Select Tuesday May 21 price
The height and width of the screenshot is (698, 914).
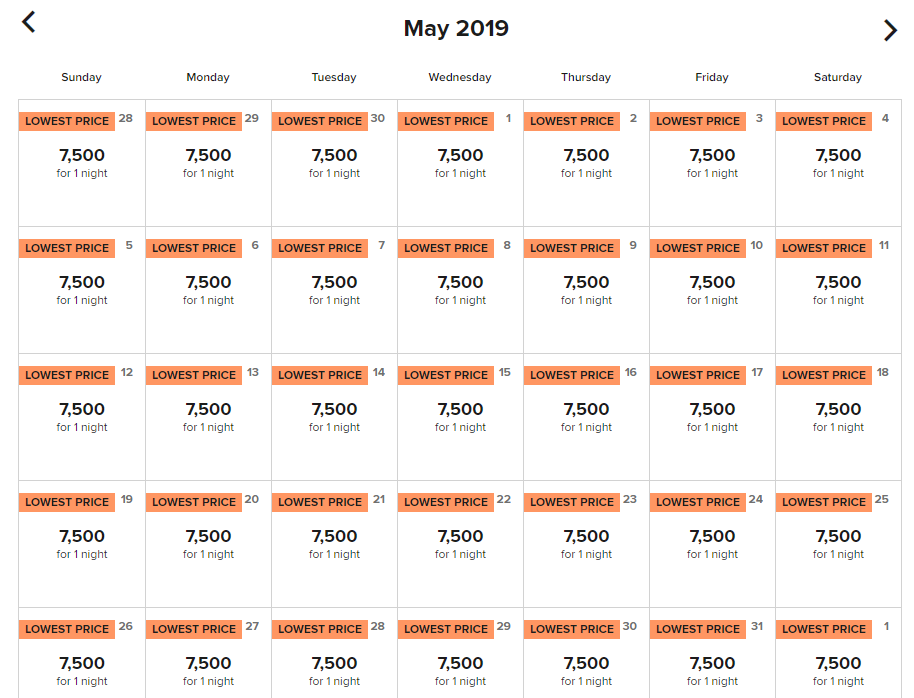pyautogui.click(x=334, y=544)
